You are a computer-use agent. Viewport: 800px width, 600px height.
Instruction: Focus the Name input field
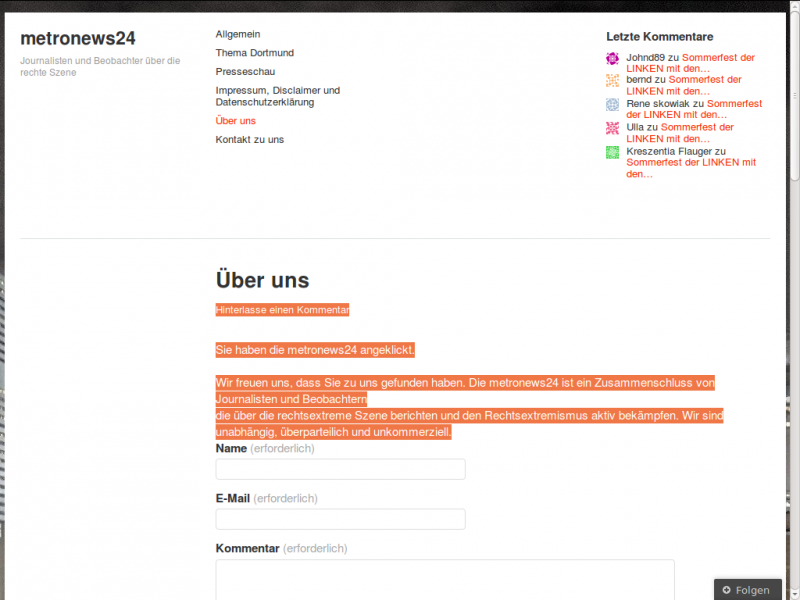pos(340,469)
